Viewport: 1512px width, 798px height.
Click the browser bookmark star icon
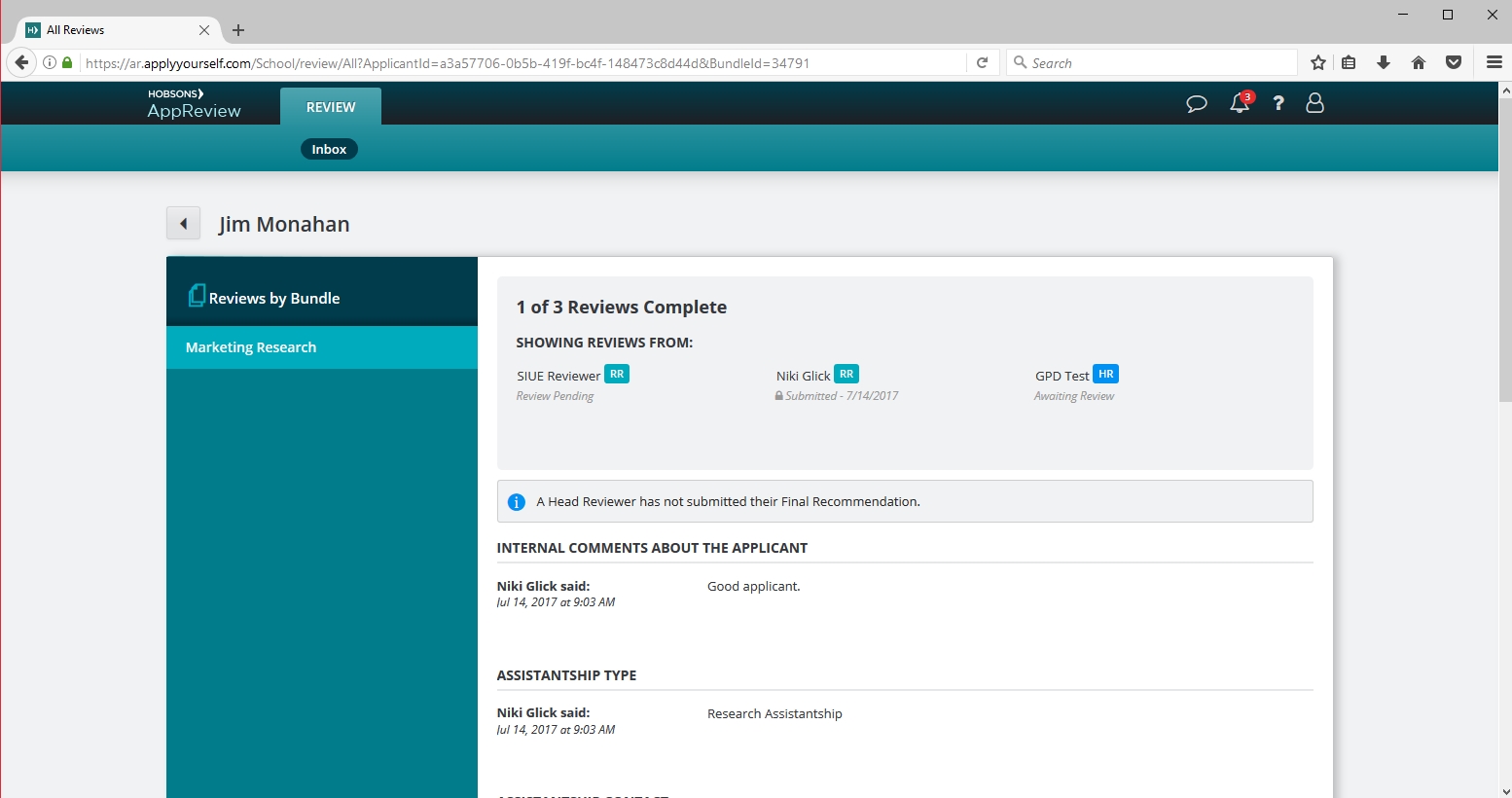point(1318,63)
